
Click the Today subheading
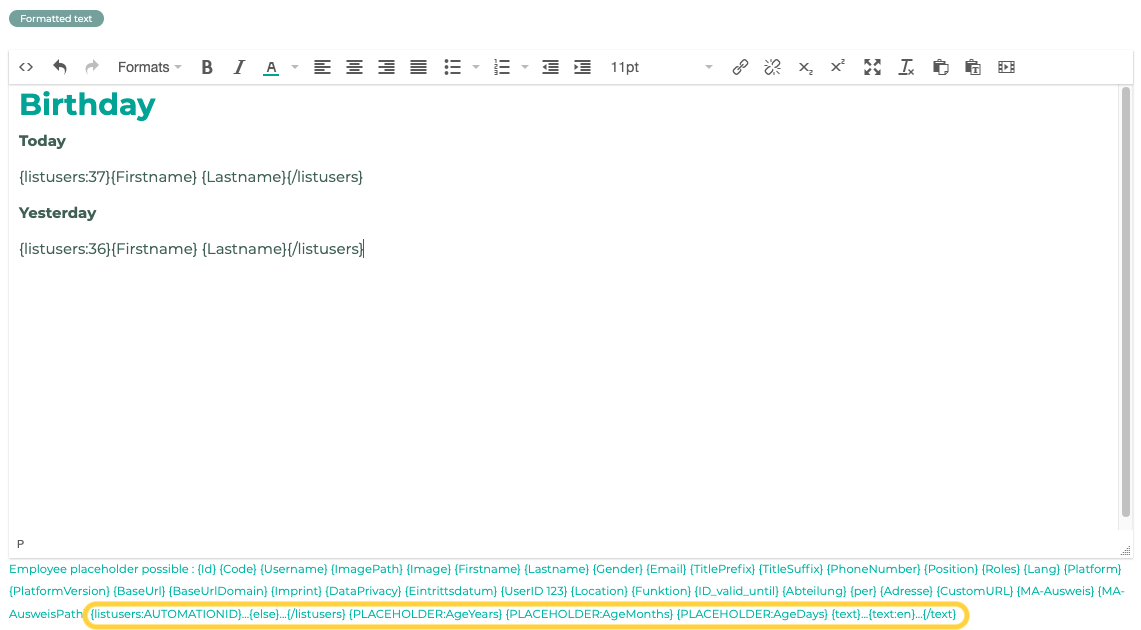tap(42, 141)
